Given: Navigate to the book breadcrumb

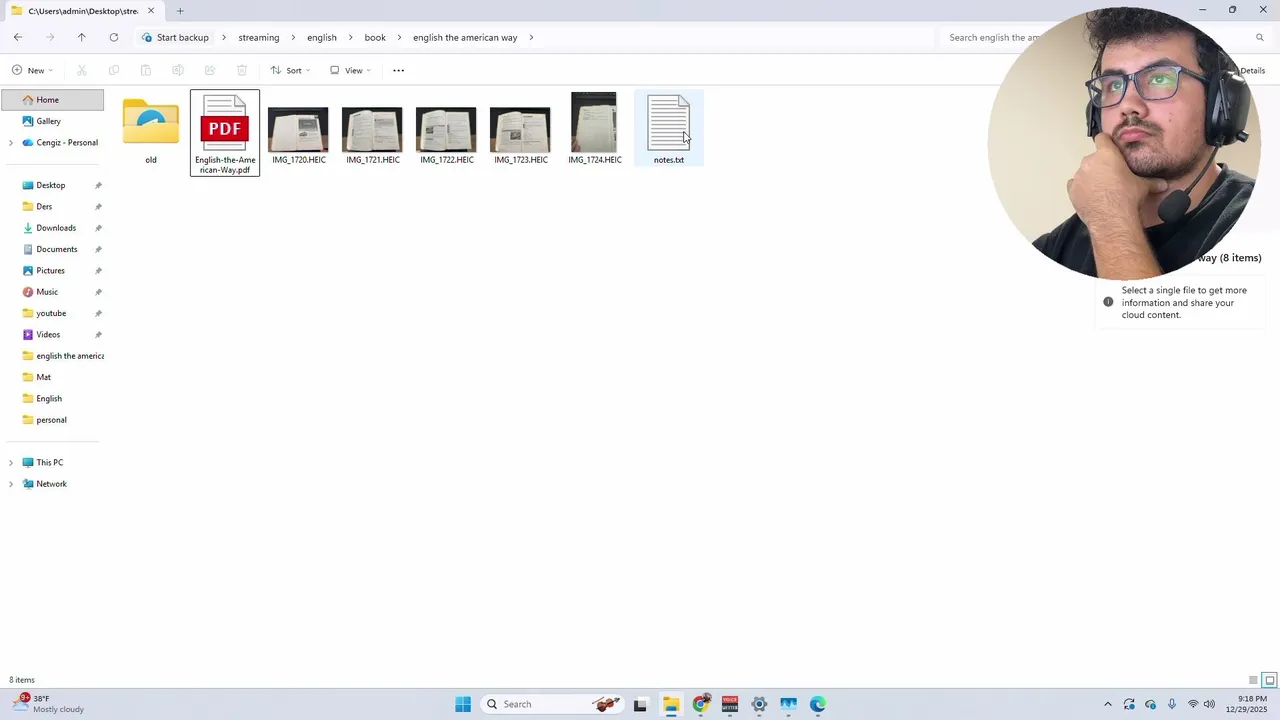Looking at the screenshot, I should 375,37.
